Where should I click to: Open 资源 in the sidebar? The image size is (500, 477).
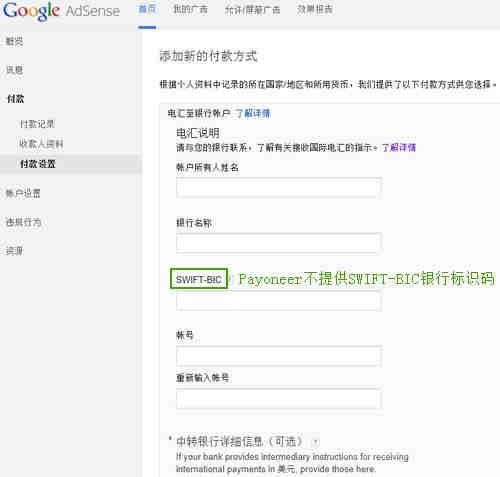(14, 251)
